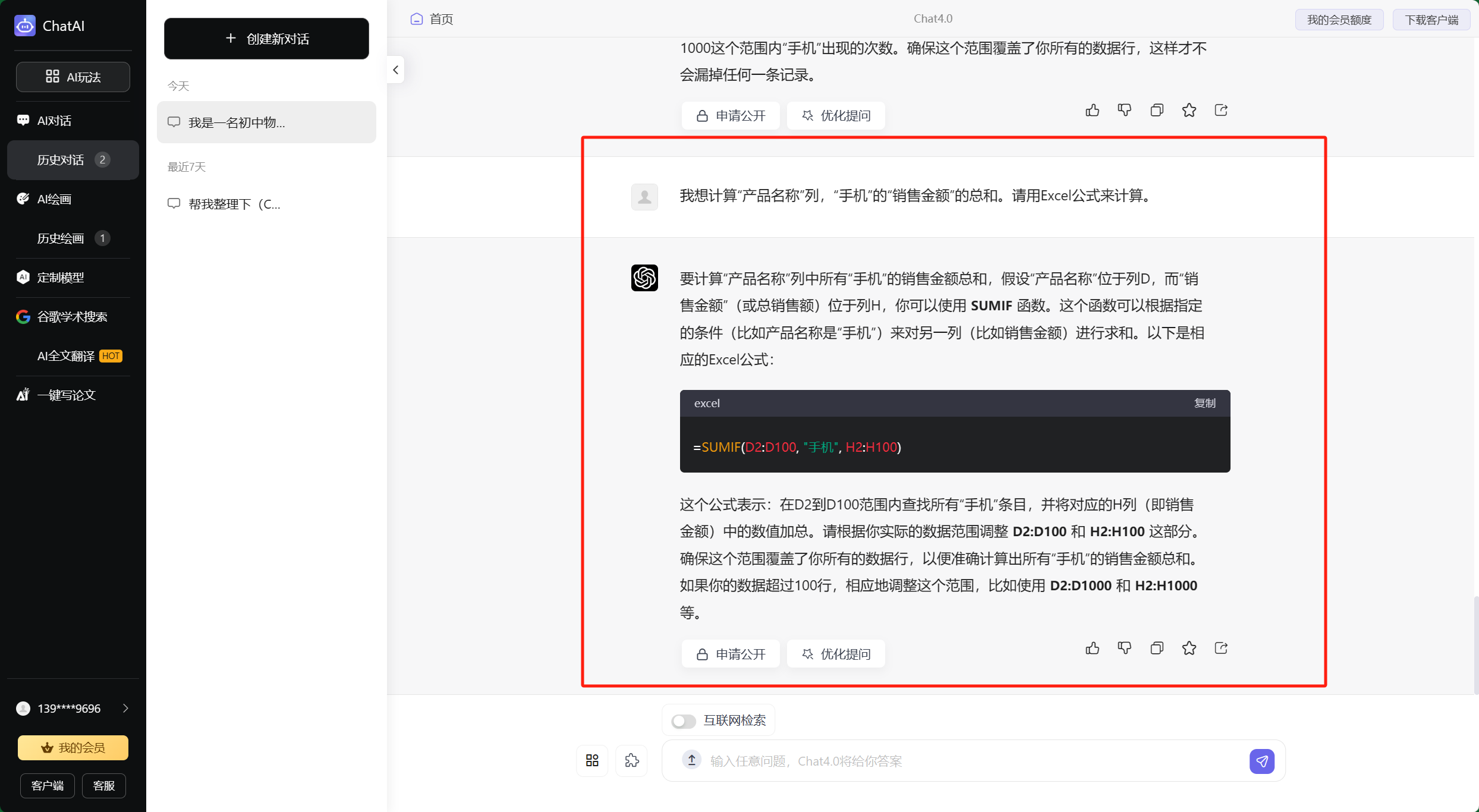This screenshot has height=812, width=1479.
Task: Open 谷歌学术搜索 via the Google icon
Action: point(71,316)
